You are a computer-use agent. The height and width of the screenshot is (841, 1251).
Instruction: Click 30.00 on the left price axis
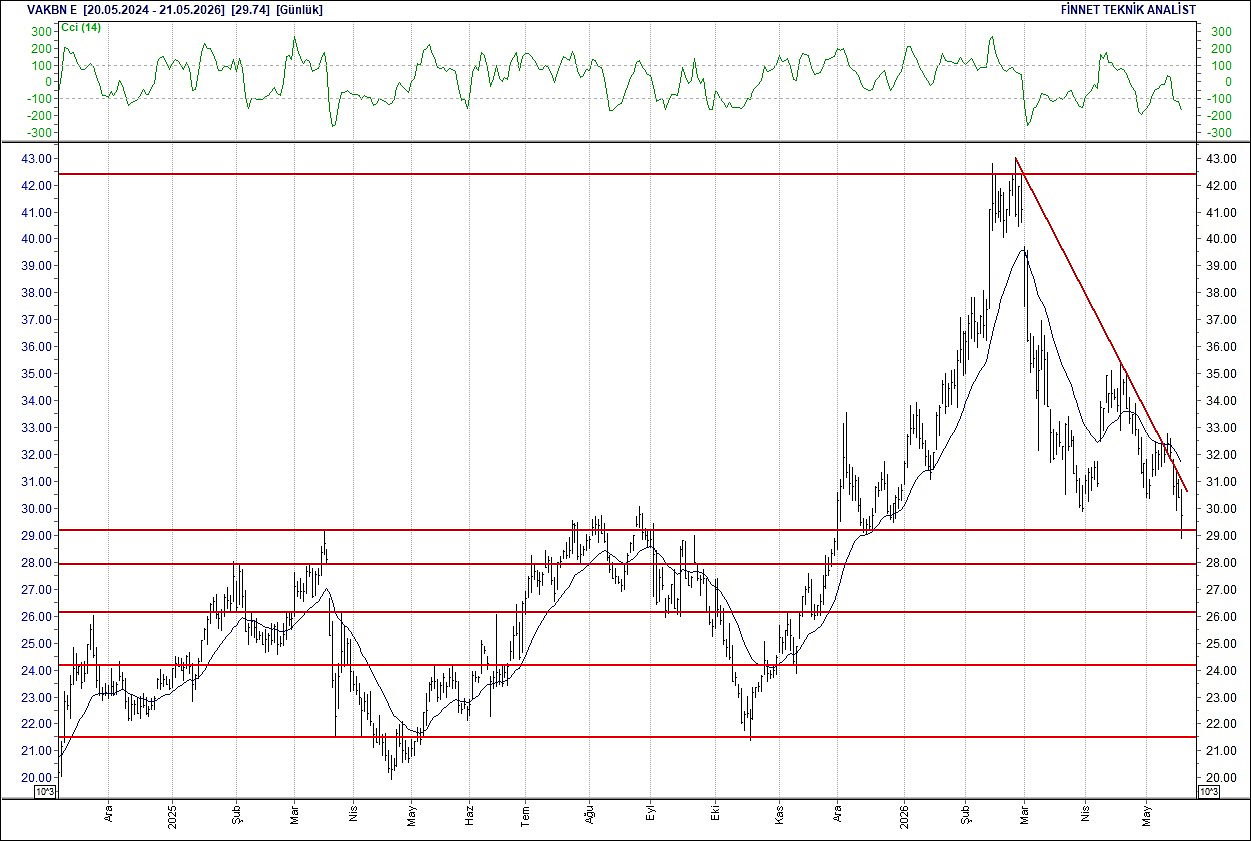pos(36,509)
